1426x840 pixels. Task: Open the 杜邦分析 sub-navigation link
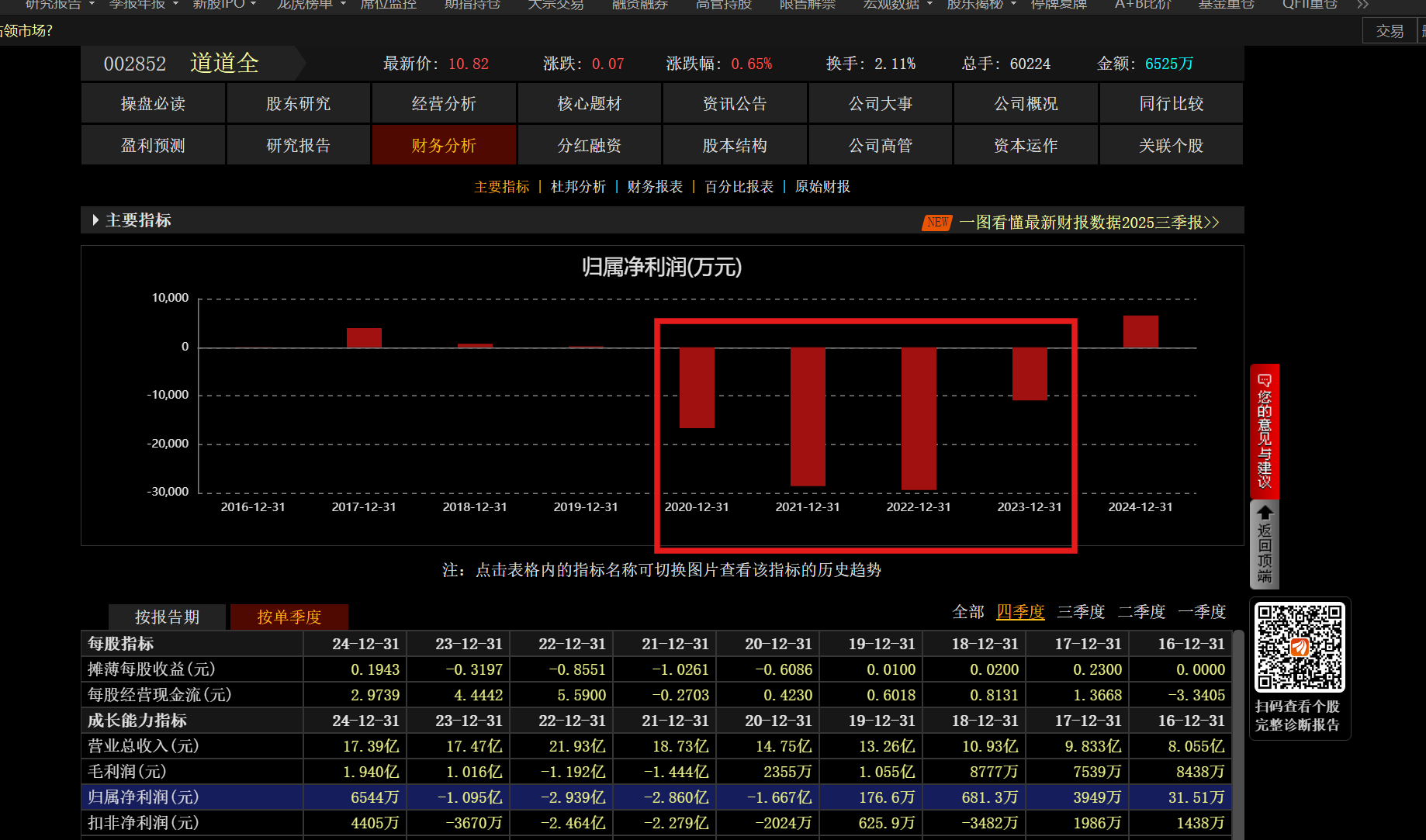click(x=579, y=187)
